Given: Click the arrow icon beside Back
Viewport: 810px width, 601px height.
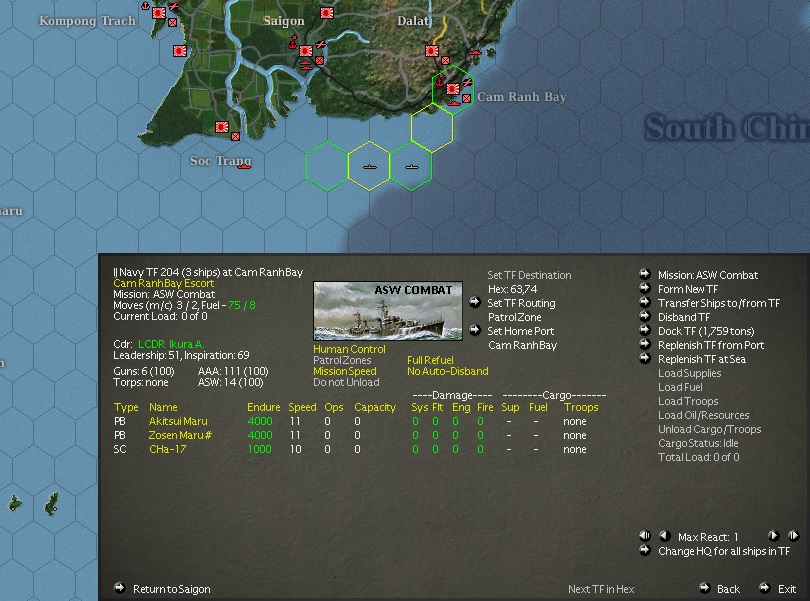Looking at the screenshot, I should point(705,588).
